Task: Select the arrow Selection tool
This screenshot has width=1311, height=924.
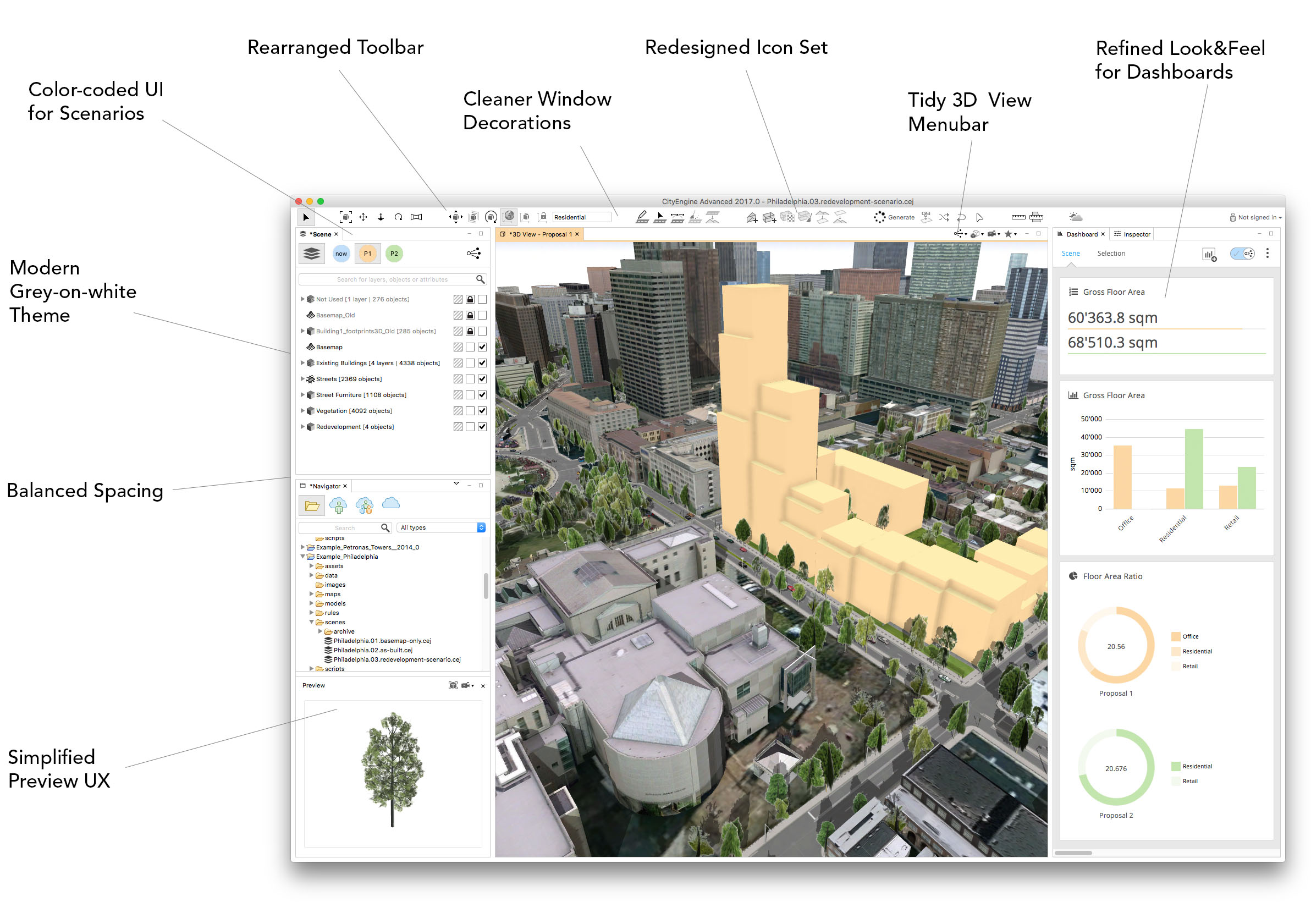Action: coord(306,217)
